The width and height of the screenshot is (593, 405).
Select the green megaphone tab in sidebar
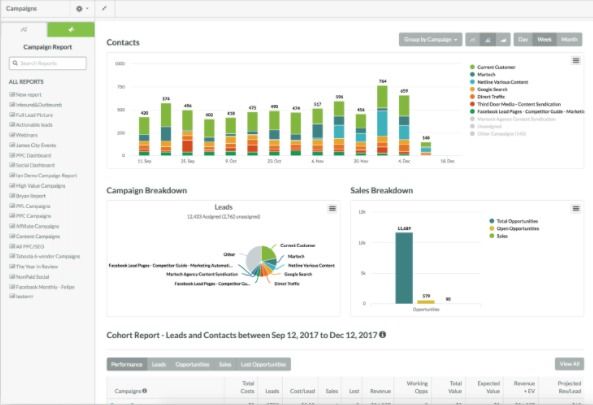(x=71, y=29)
